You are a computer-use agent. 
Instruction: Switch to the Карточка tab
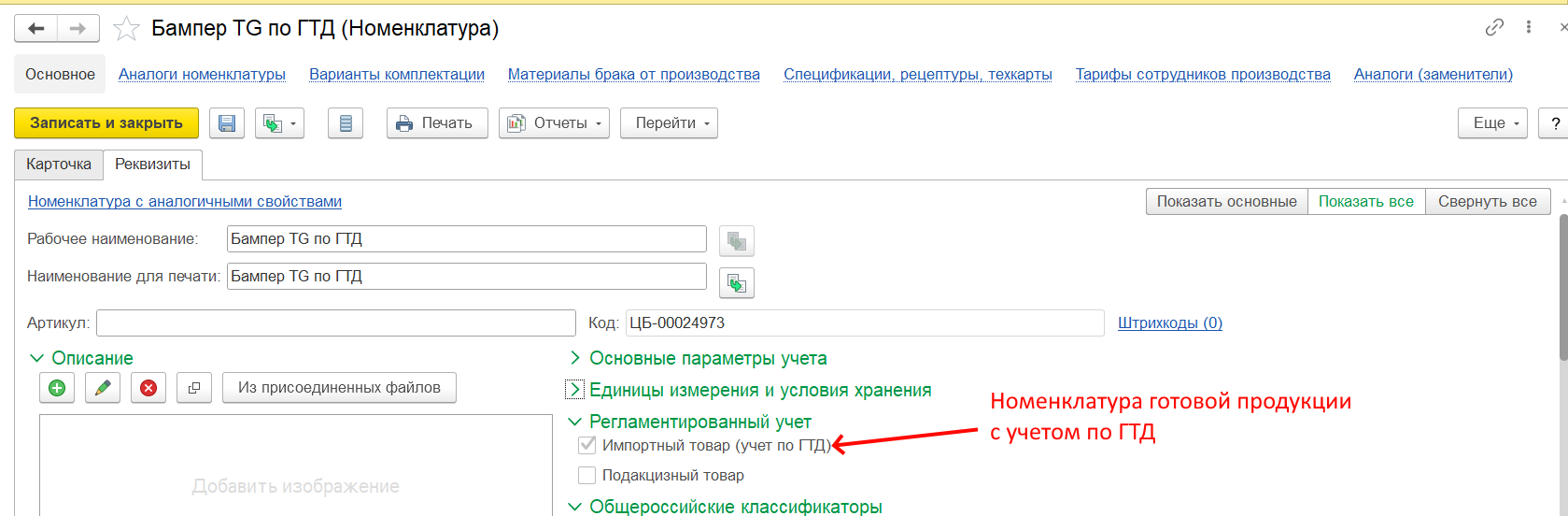click(59, 165)
